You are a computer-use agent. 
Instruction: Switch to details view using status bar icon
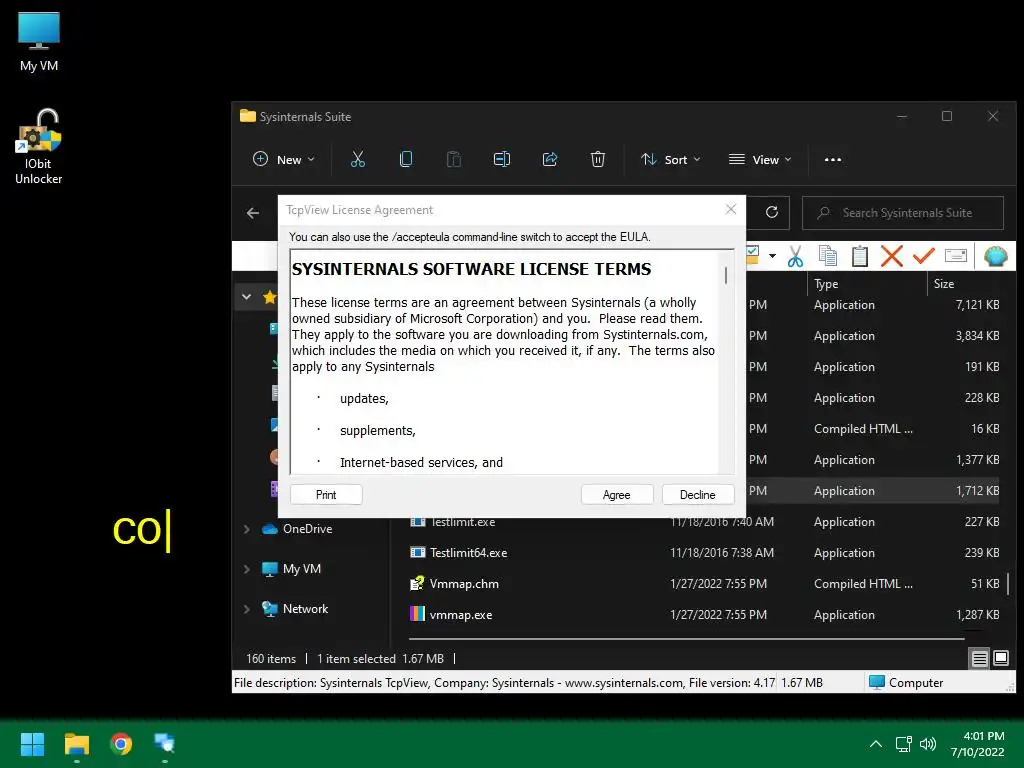point(979,658)
